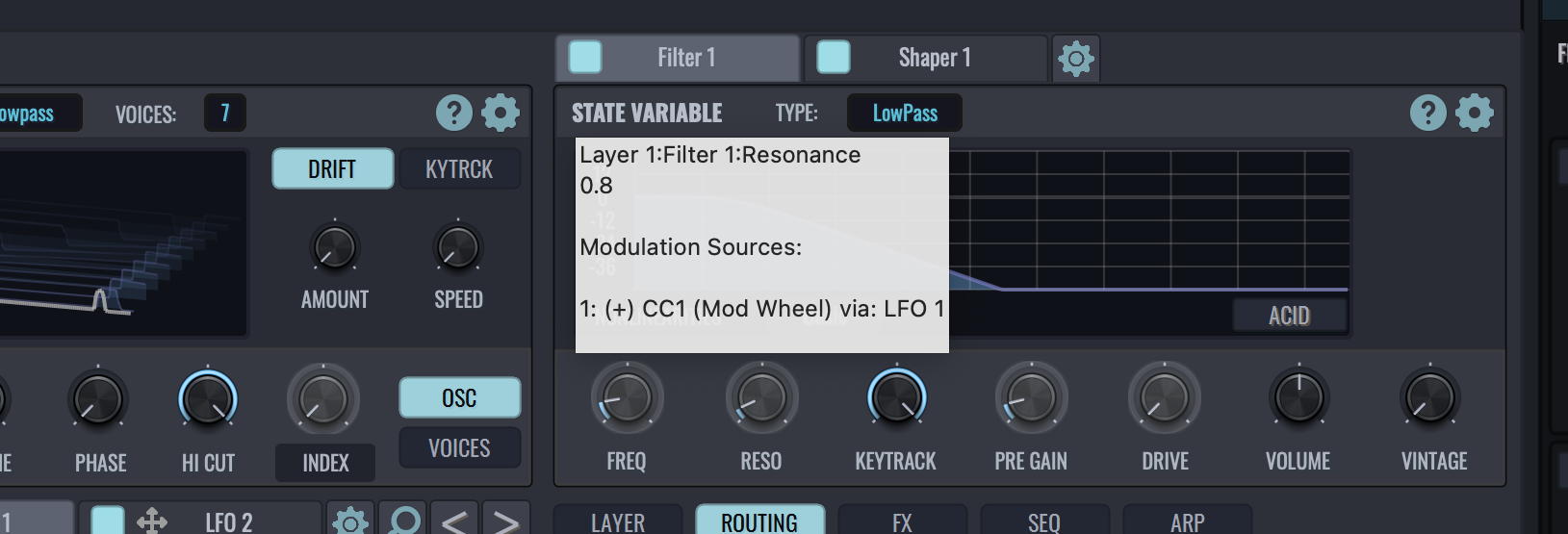Click the magnifier icon beside LFO 2
The image size is (1568, 534).
tap(404, 521)
